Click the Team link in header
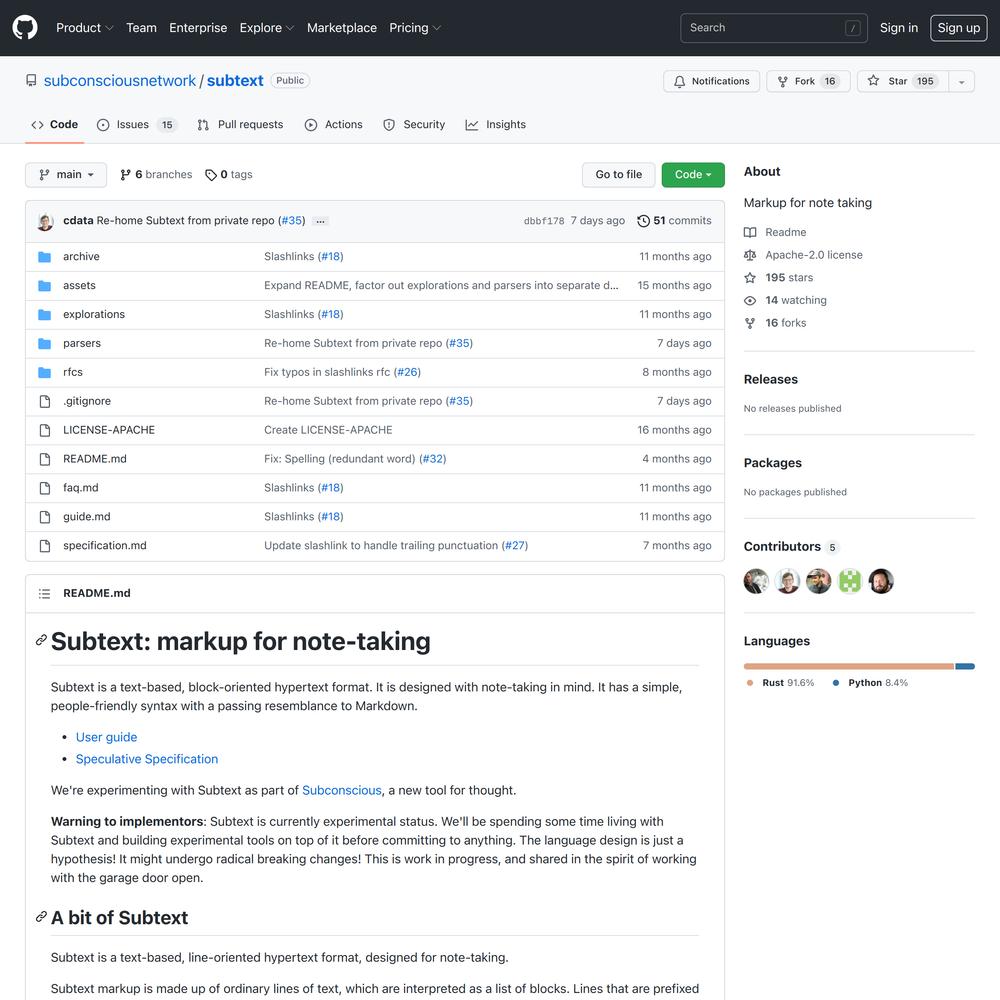Viewport: 1000px width, 1000px height. [x=141, y=27]
